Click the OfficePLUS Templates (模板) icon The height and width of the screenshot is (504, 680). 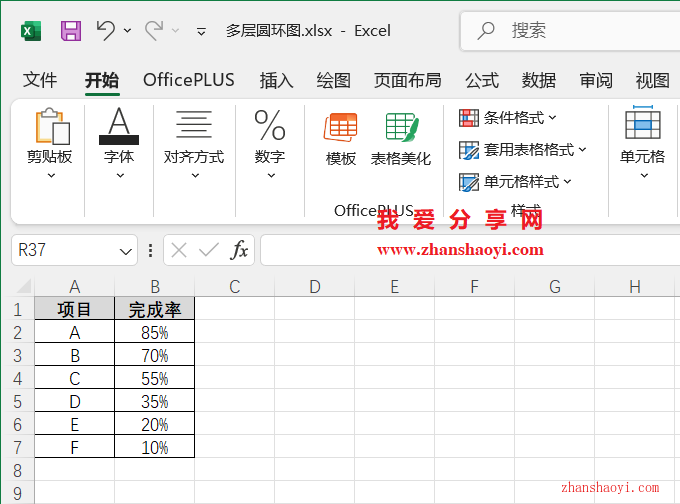pyautogui.click(x=341, y=140)
